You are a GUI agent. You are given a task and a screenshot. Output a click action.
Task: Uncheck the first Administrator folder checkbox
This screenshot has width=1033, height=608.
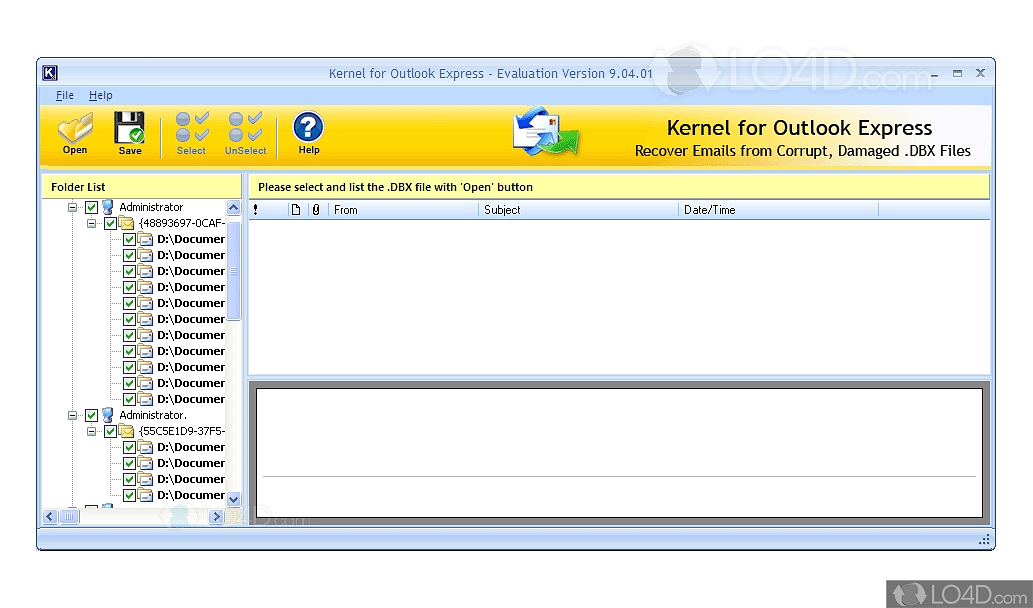tap(91, 207)
